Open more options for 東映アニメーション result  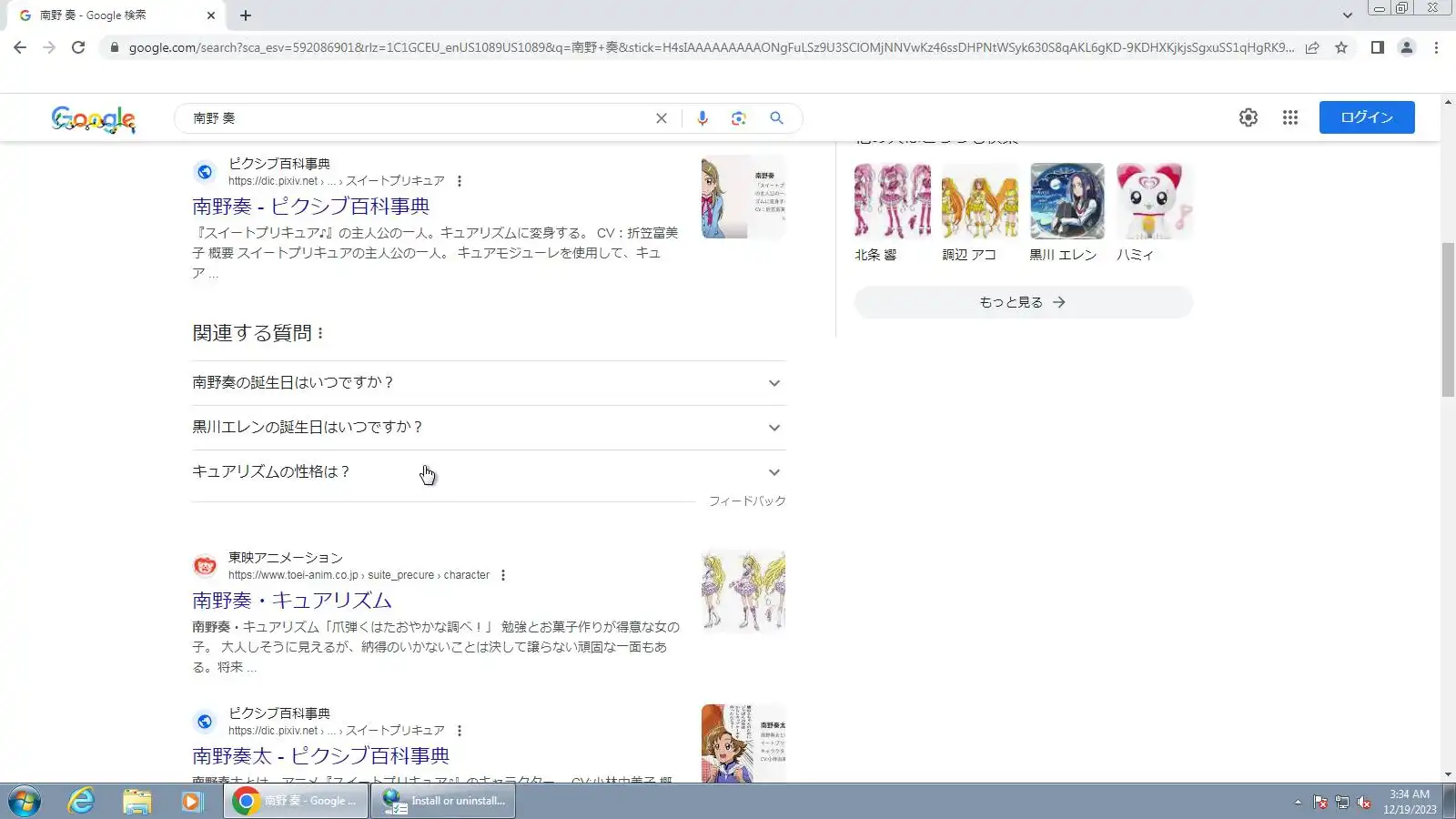point(503,575)
